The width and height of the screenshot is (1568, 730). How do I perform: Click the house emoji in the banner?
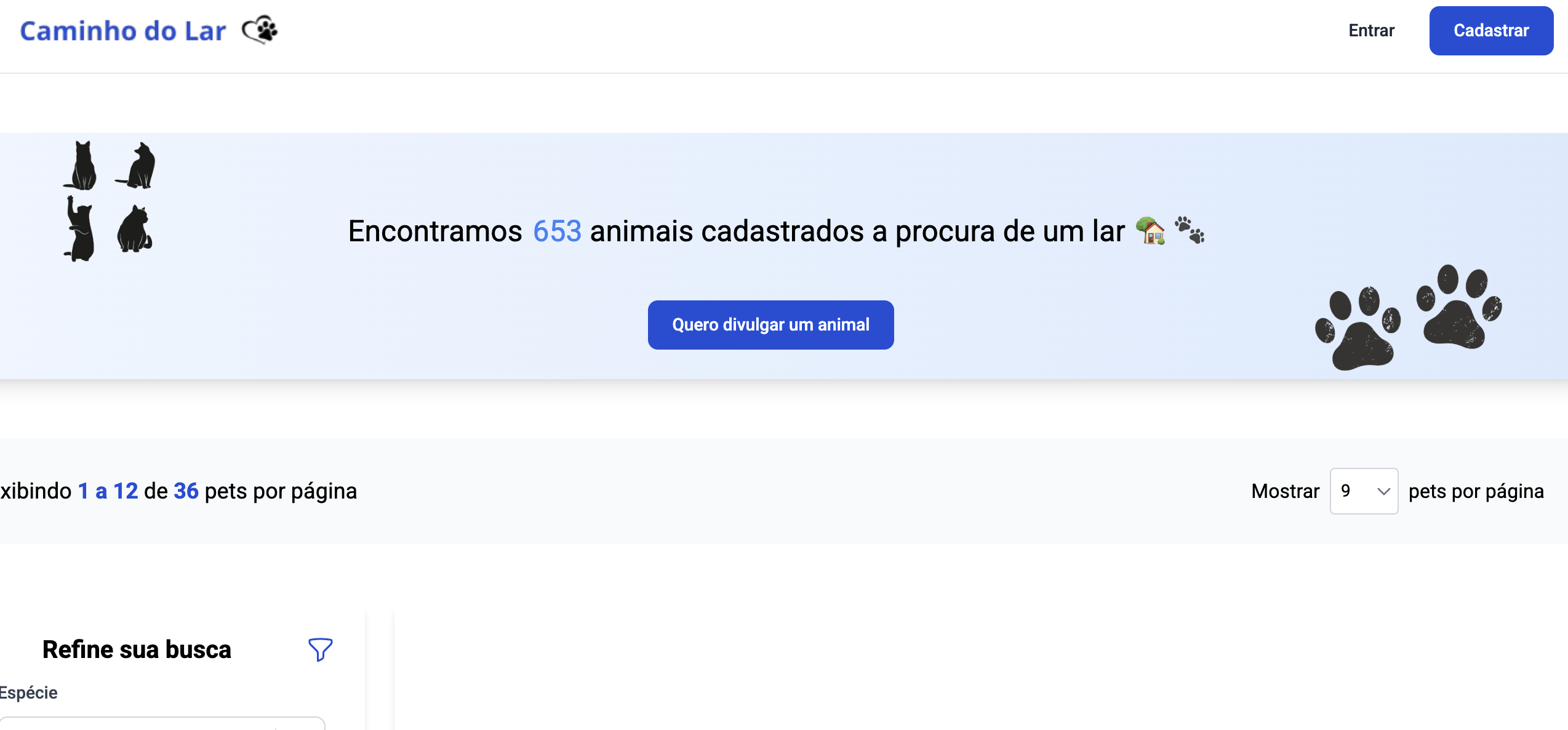(x=1151, y=231)
